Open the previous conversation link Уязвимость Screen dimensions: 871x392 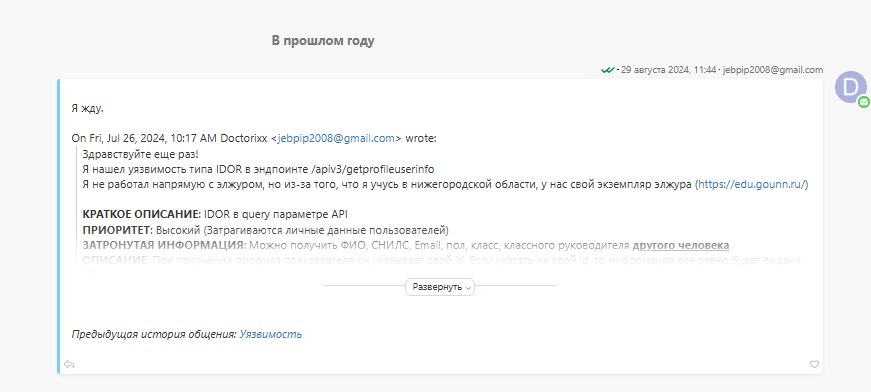271,334
